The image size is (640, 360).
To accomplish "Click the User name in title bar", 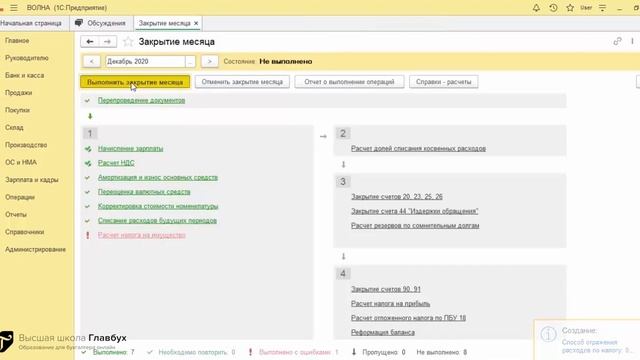I will click(586, 8).
